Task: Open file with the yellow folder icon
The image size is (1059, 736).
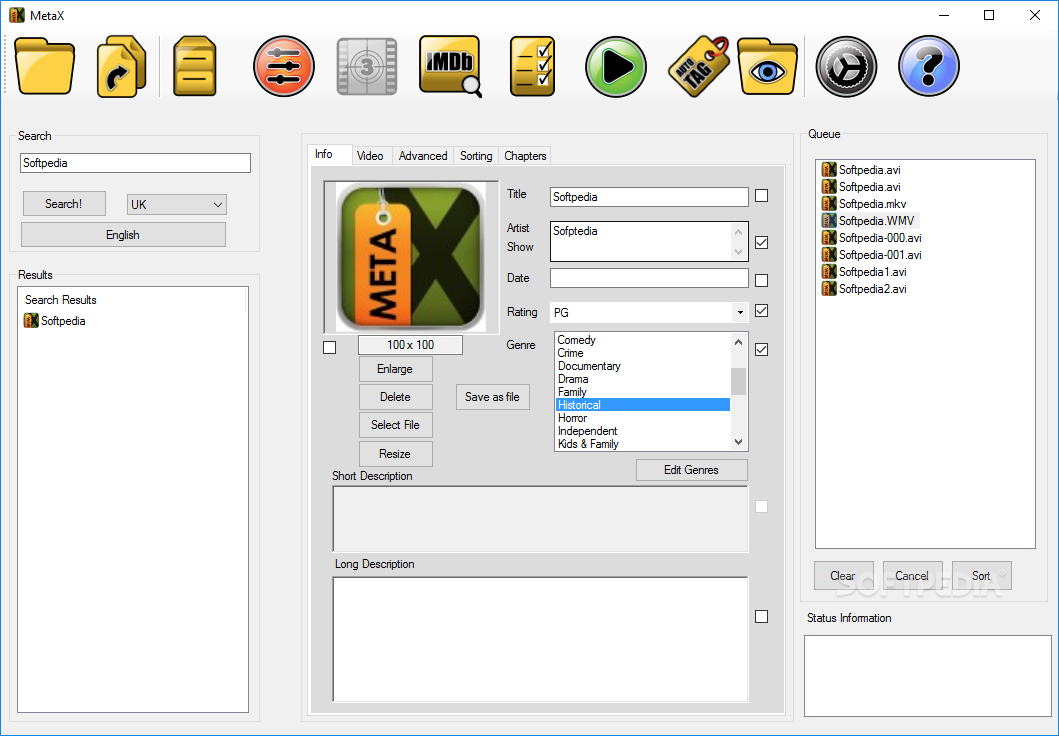Action: pyautogui.click(x=45, y=67)
